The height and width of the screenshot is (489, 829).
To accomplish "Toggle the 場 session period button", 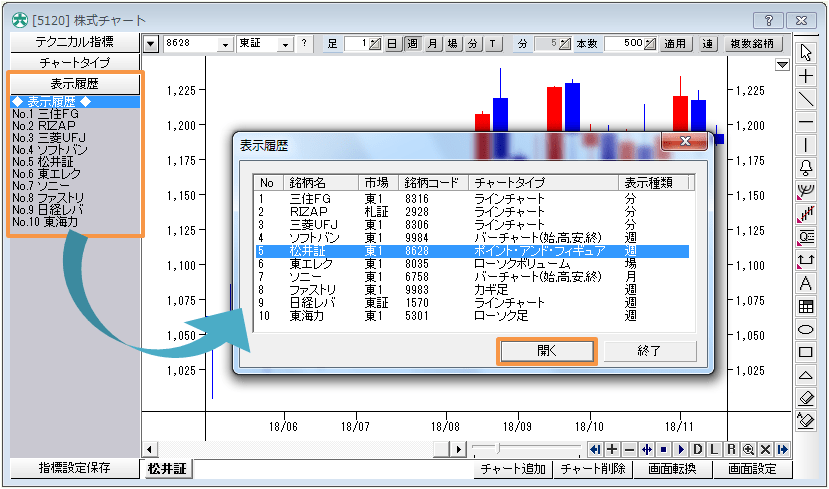I will [453, 43].
